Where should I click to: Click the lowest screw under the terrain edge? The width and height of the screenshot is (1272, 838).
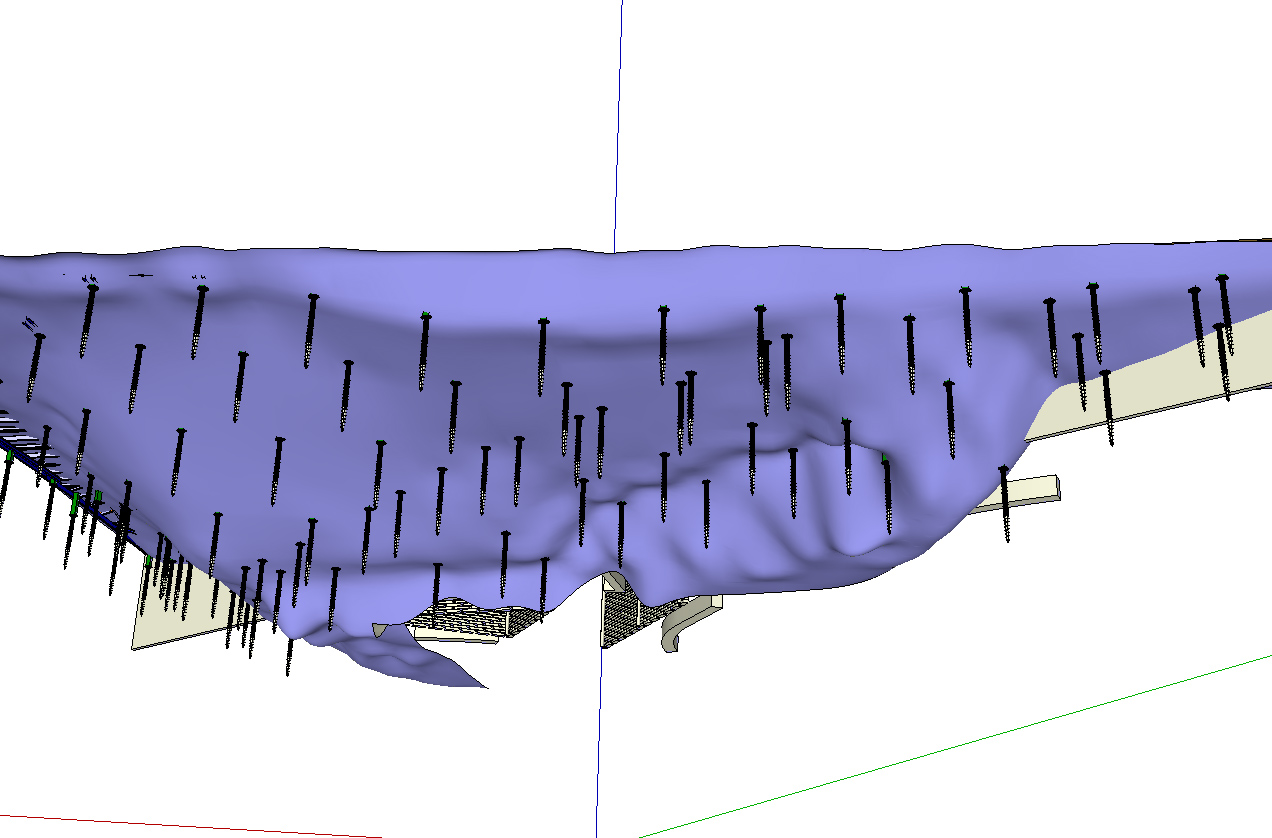[x=290, y=655]
